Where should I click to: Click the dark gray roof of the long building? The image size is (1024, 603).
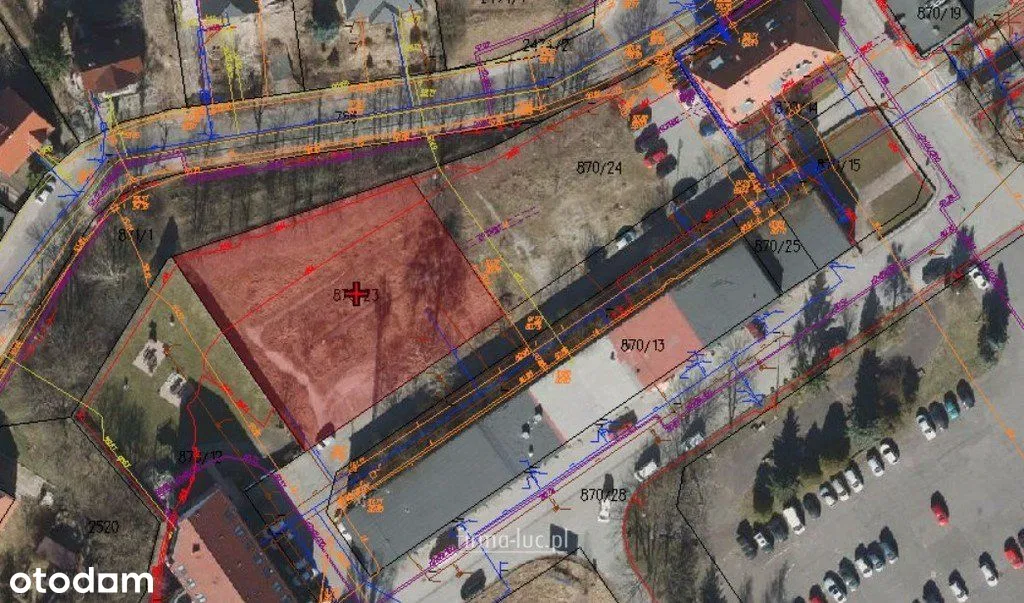(x=440, y=480)
